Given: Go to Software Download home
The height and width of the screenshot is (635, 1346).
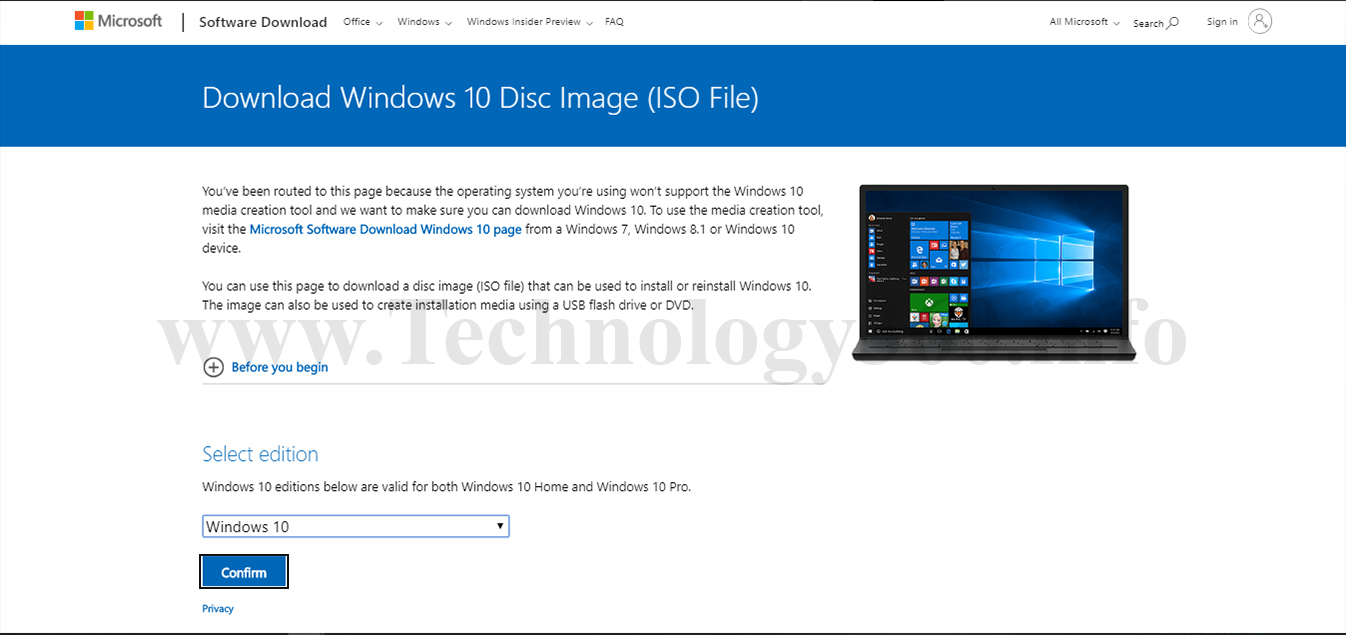Looking at the screenshot, I should (x=263, y=22).
